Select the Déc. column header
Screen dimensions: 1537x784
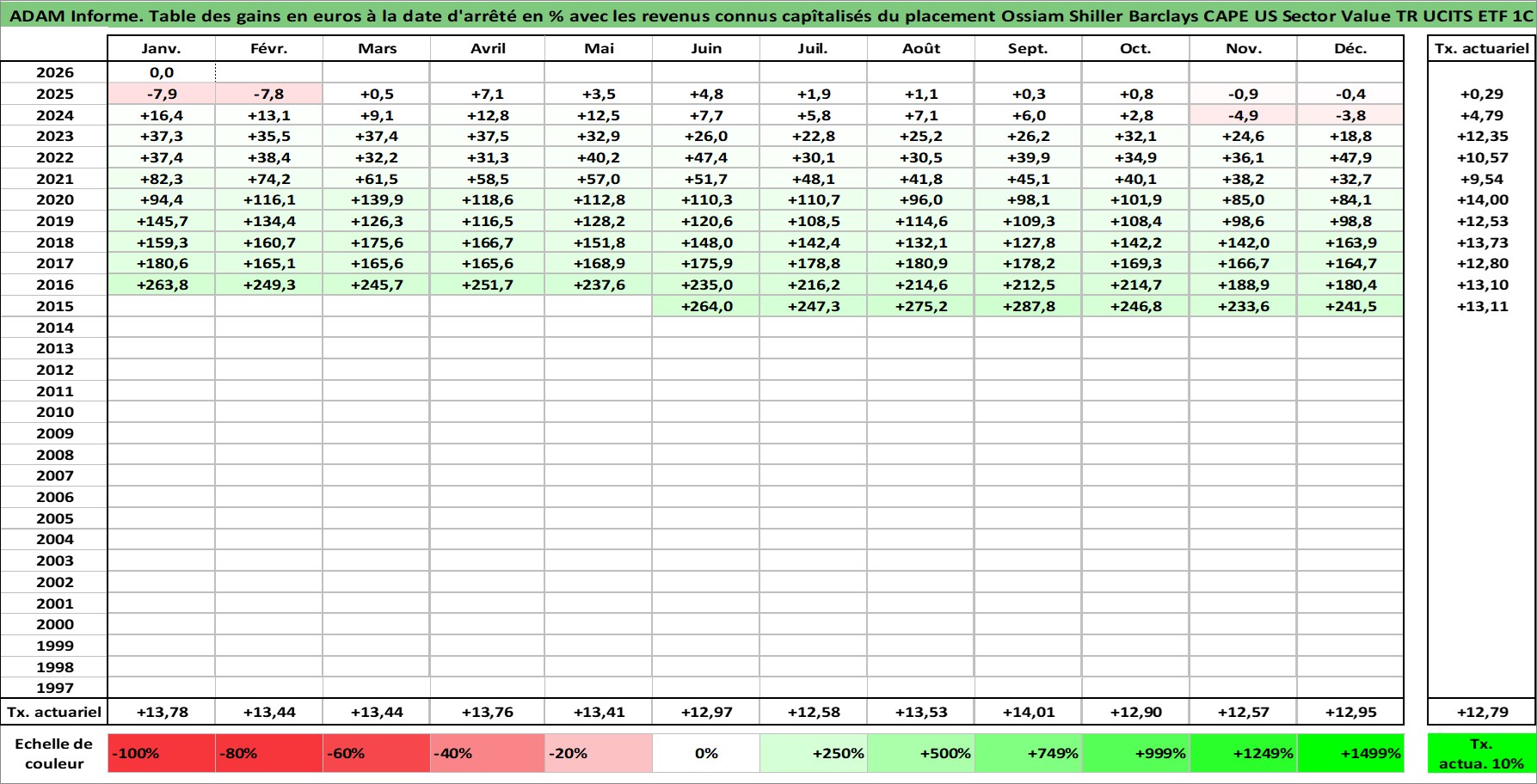pos(1350,49)
